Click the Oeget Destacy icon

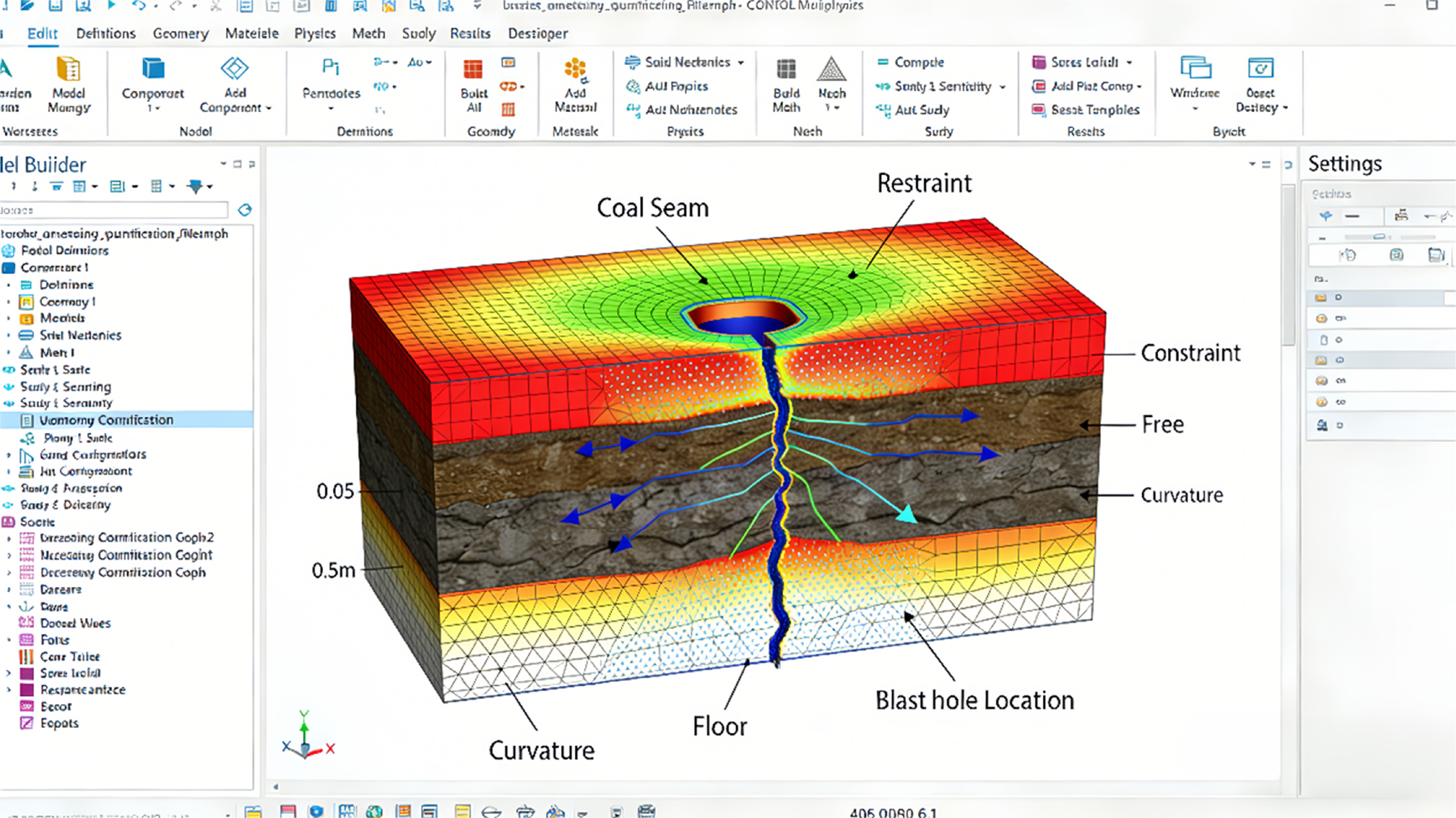(x=1260, y=68)
